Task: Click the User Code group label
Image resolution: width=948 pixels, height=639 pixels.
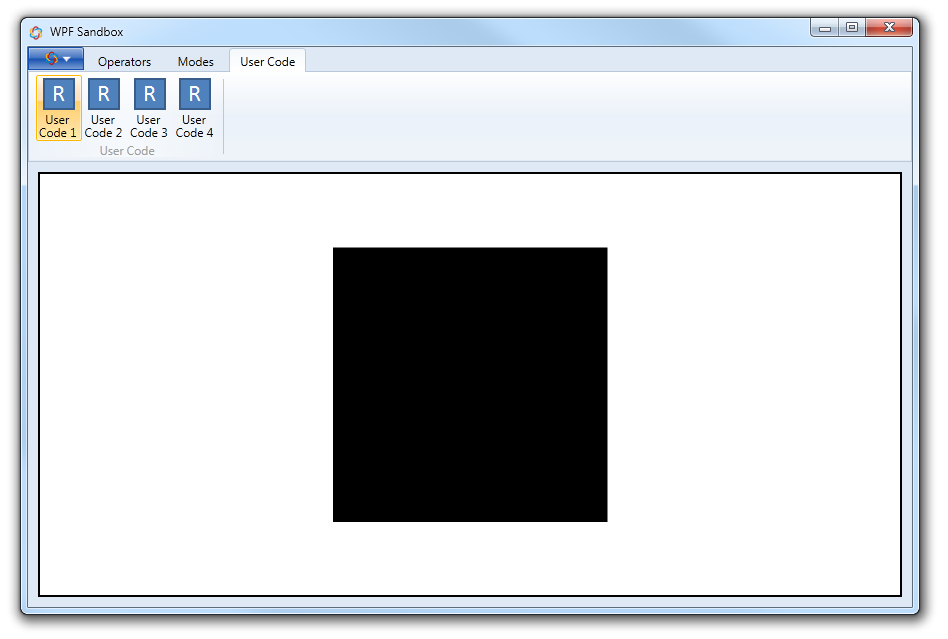Action: (x=126, y=150)
